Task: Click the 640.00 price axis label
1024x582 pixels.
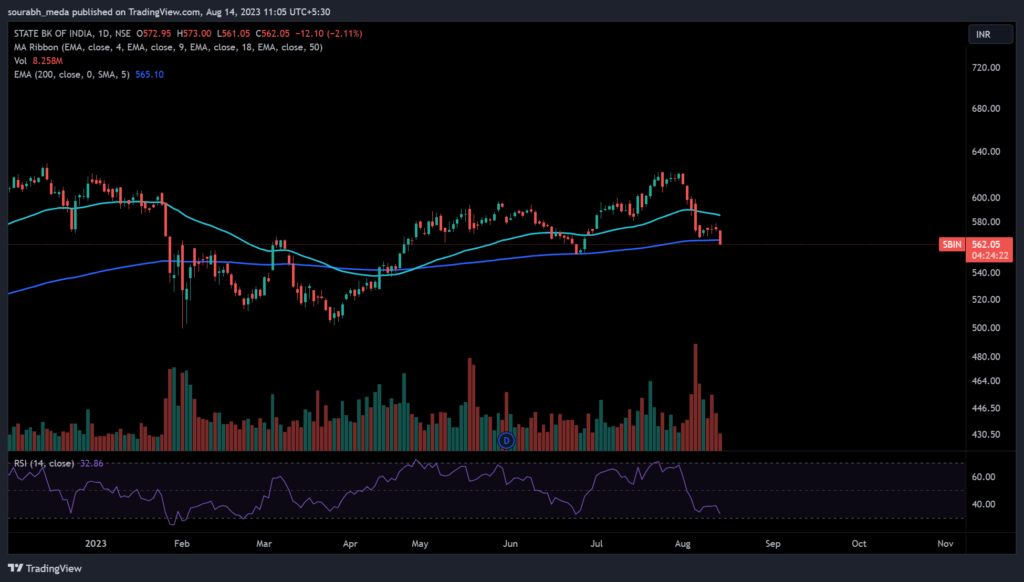Action: [985, 152]
